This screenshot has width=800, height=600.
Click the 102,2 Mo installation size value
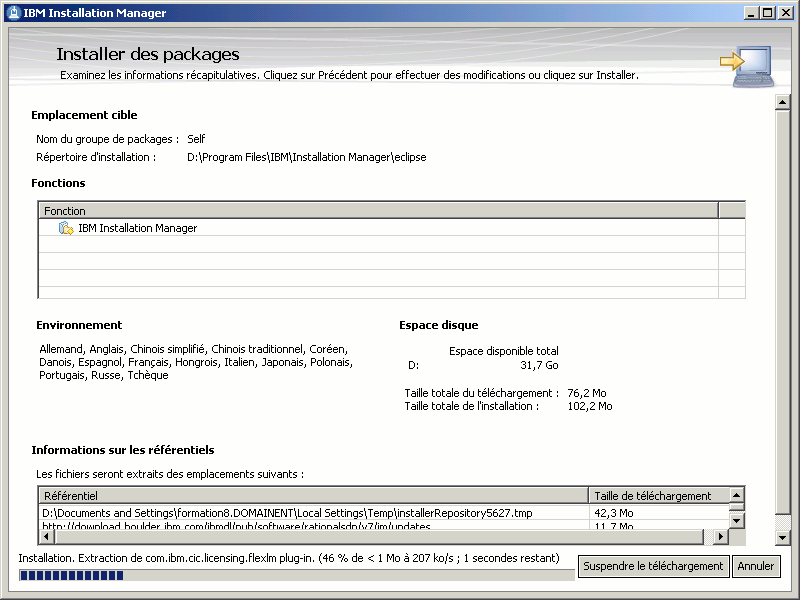pyautogui.click(x=590, y=406)
